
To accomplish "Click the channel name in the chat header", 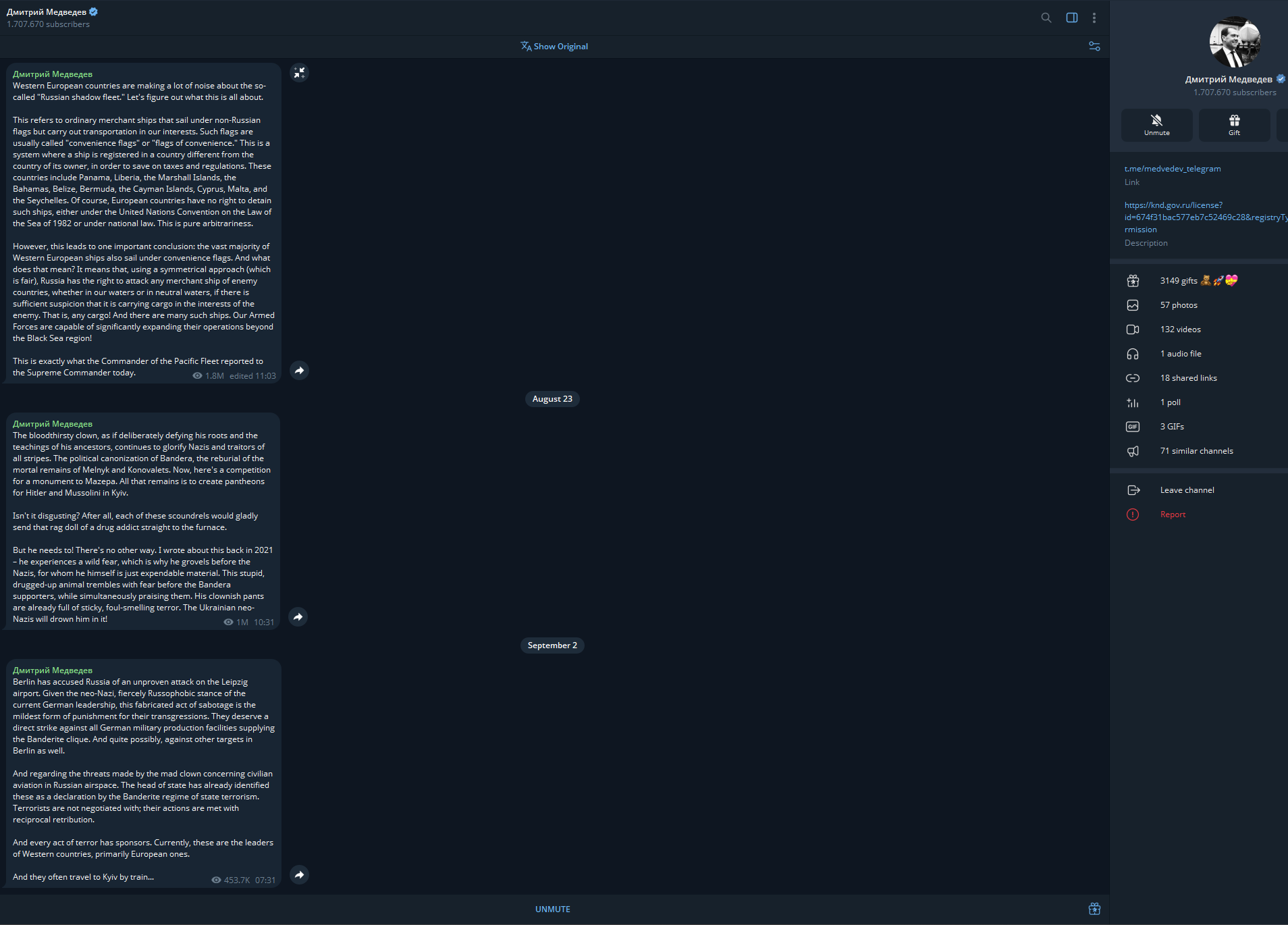I will [47, 12].
